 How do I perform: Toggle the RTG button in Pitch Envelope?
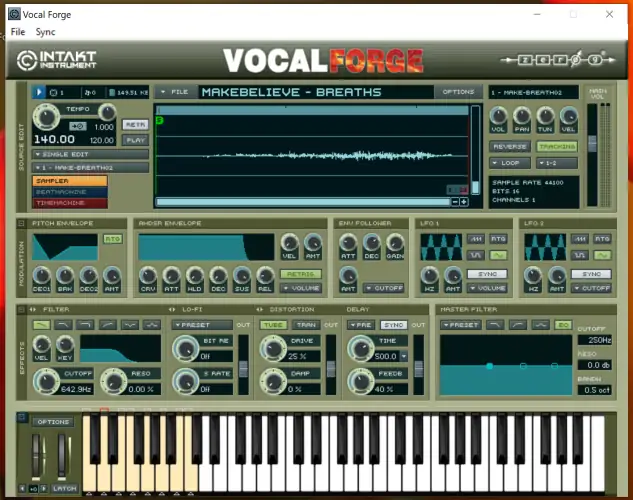pos(113,239)
